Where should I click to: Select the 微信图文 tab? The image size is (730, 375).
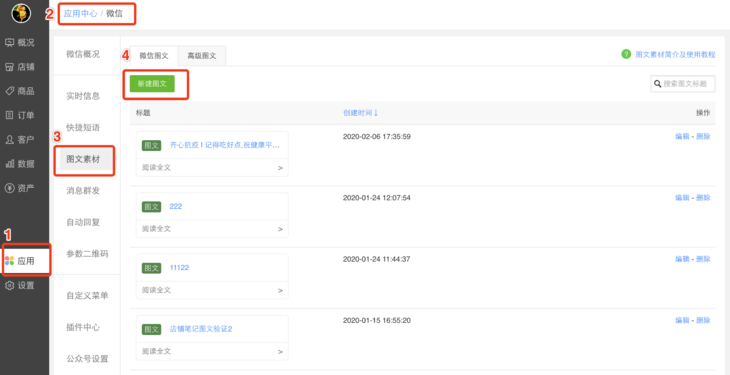(154, 56)
